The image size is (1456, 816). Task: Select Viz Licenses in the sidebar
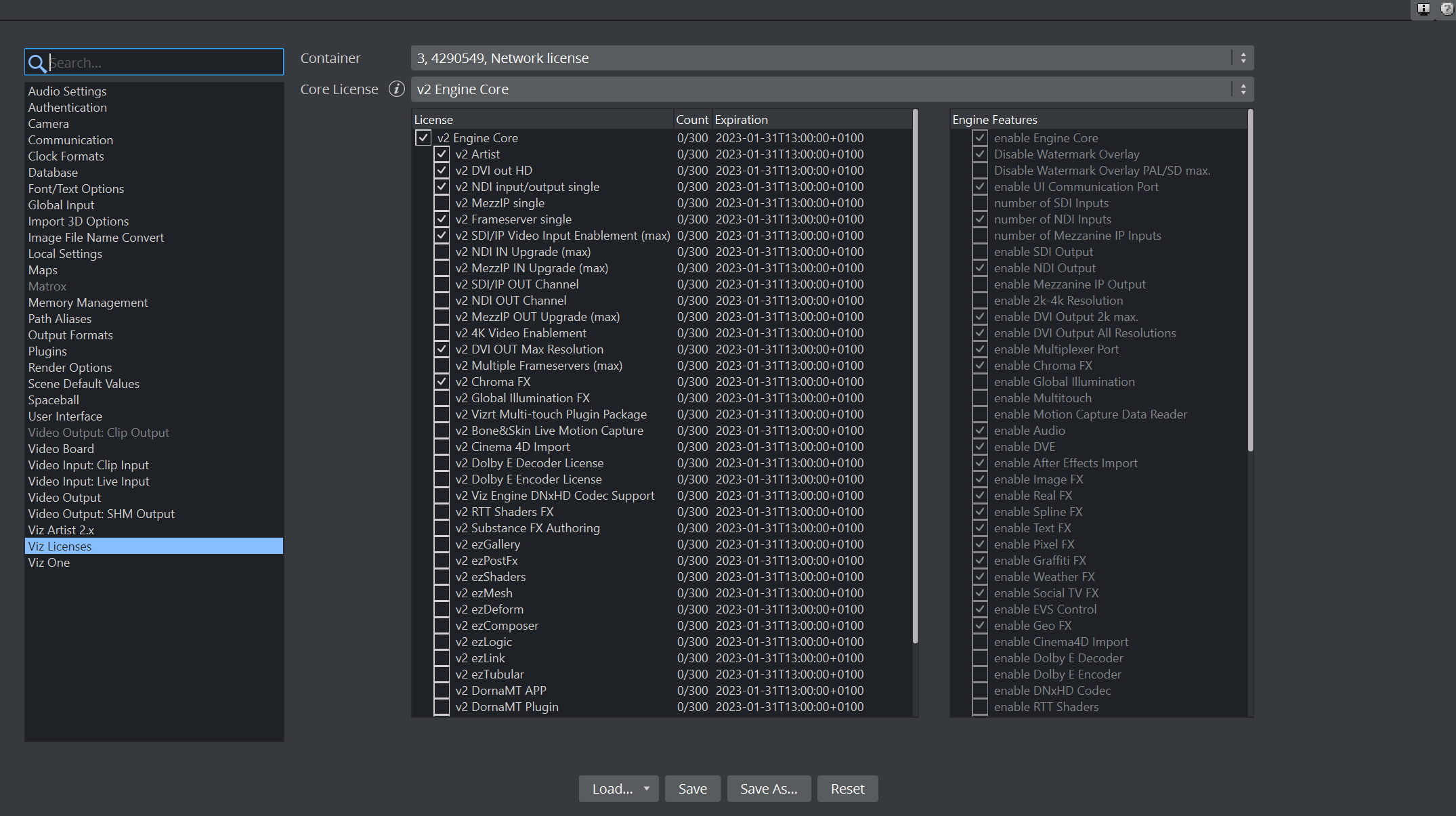154,546
